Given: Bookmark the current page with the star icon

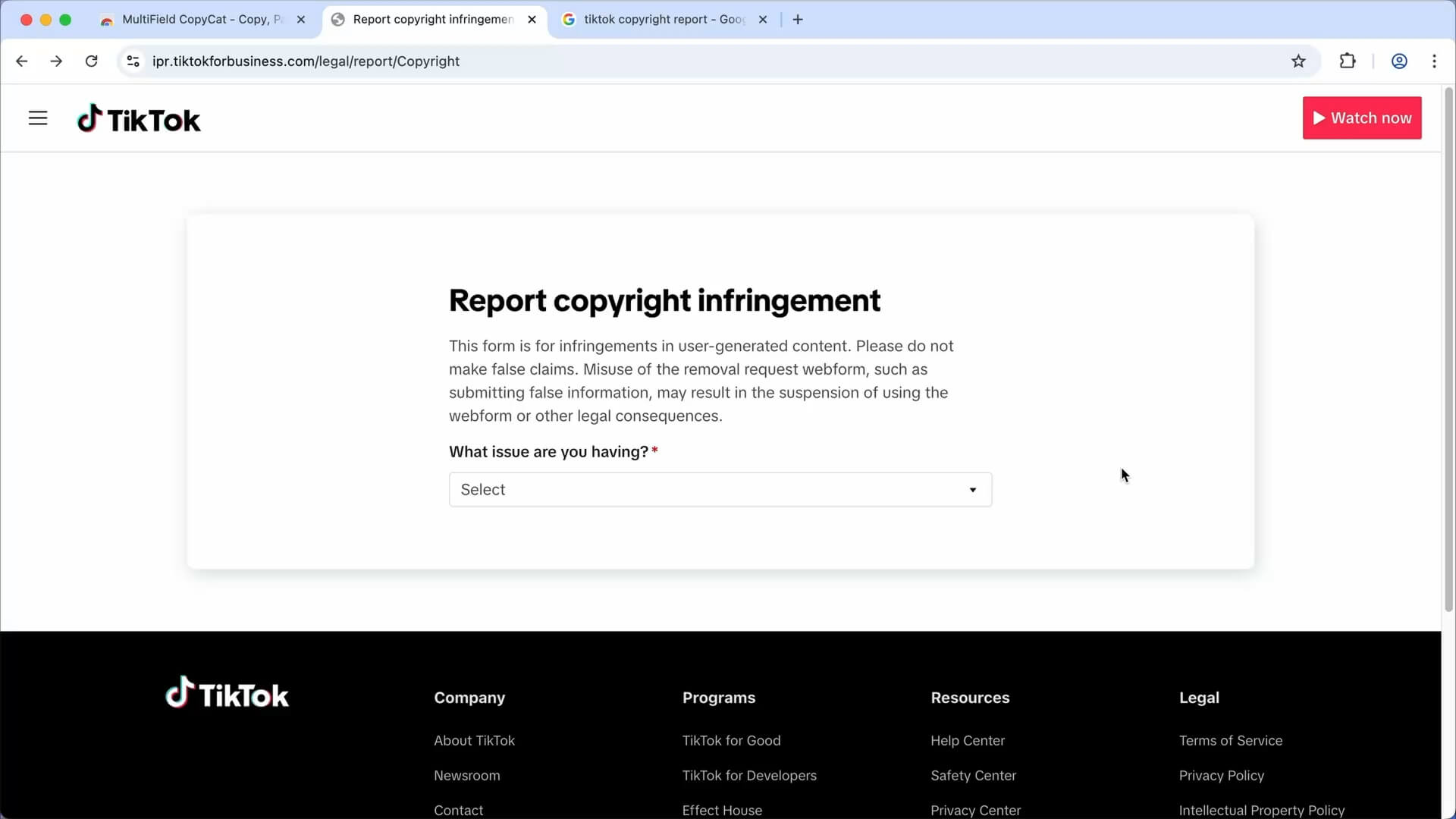Looking at the screenshot, I should (1298, 61).
